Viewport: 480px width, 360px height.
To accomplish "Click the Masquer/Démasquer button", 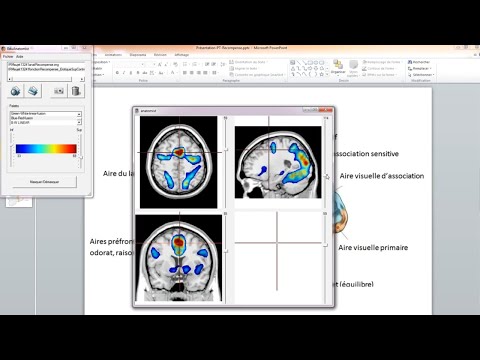I will [45, 182].
